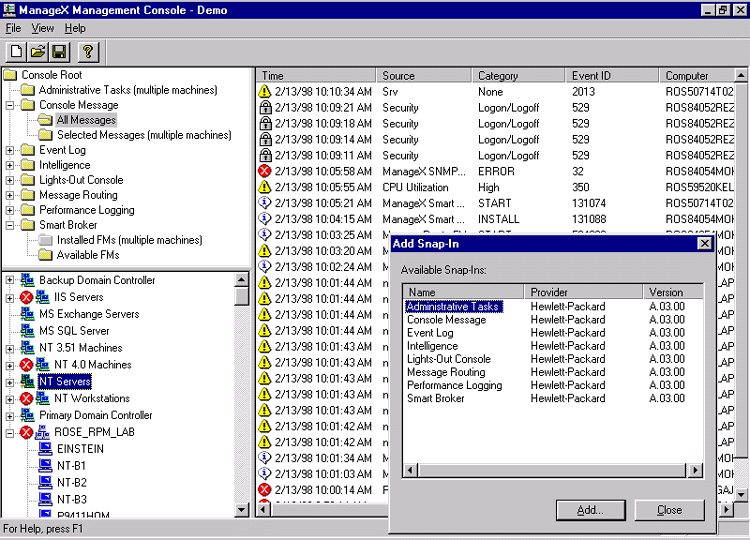Viewport: 750px width, 540px height.
Task: Click the EINSTEIN computer icon
Action: coord(45,449)
